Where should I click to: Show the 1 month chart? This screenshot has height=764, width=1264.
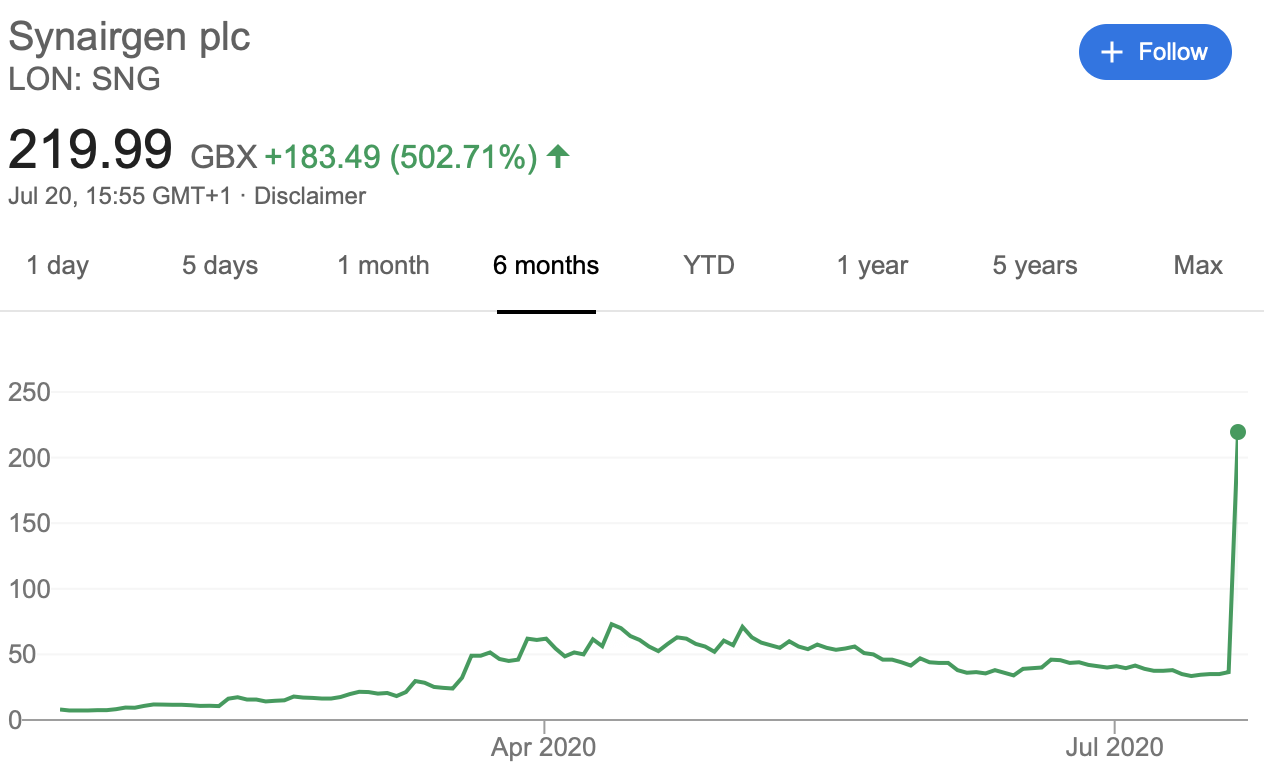tap(383, 265)
